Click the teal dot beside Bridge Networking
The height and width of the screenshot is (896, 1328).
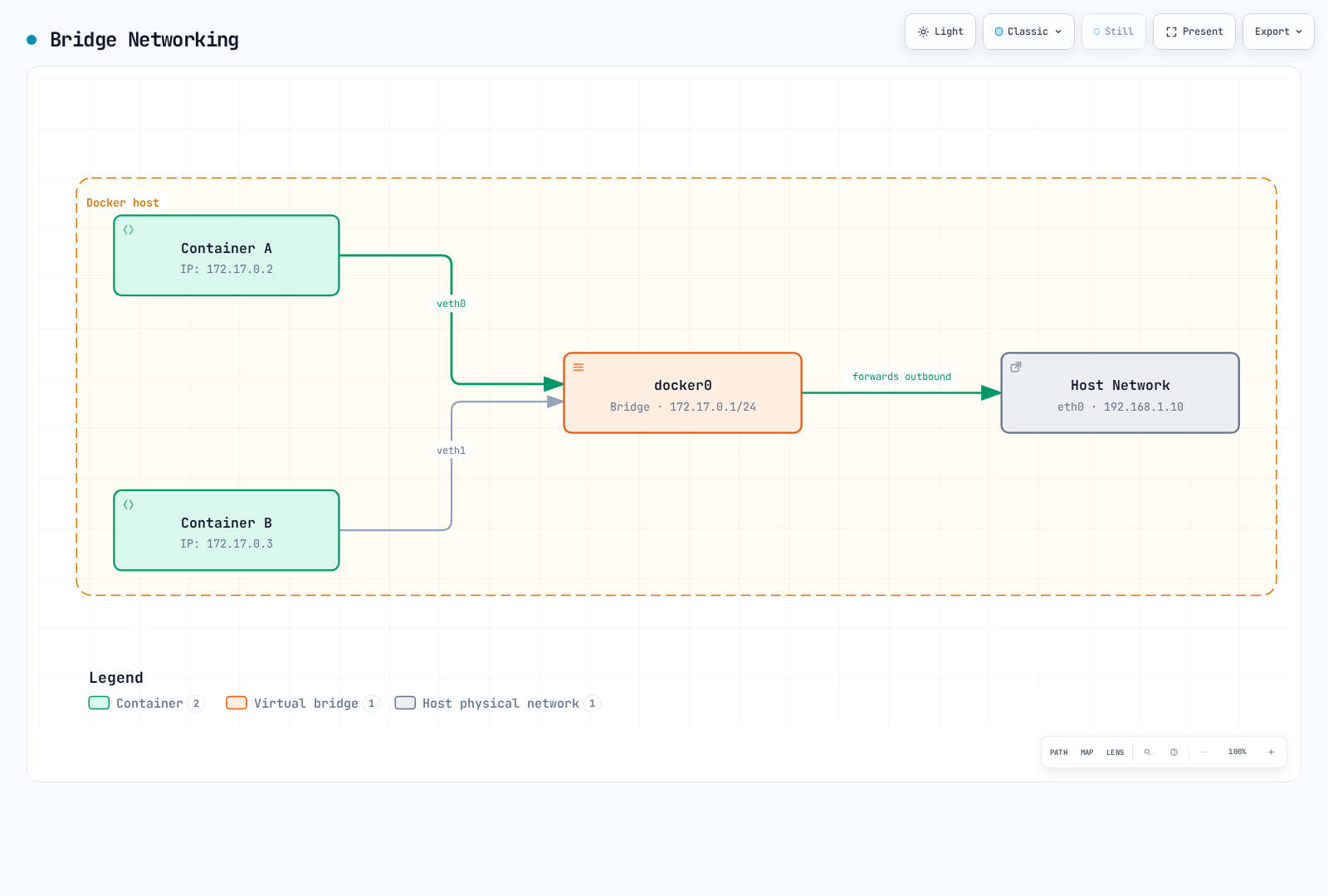[x=32, y=40]
